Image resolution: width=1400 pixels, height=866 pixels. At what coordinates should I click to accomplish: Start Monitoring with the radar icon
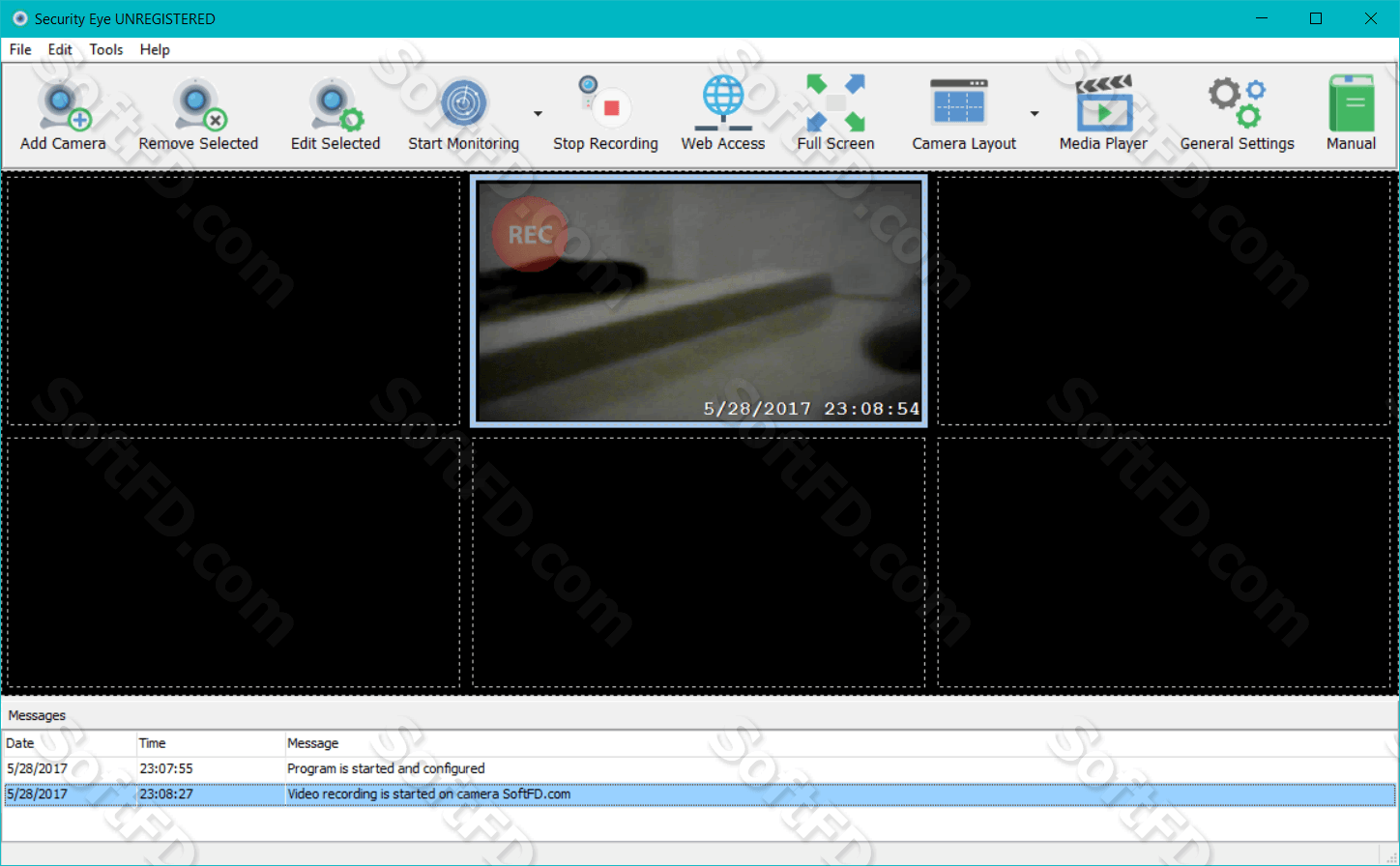point(464,114)
